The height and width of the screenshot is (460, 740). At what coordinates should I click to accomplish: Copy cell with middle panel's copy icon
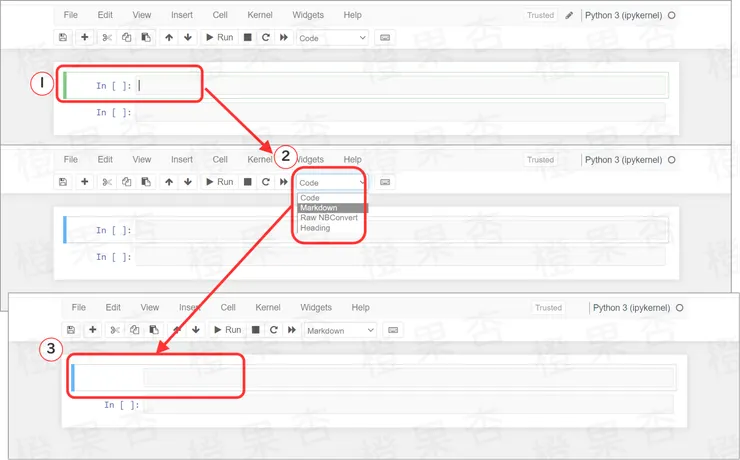coord(126,182)
